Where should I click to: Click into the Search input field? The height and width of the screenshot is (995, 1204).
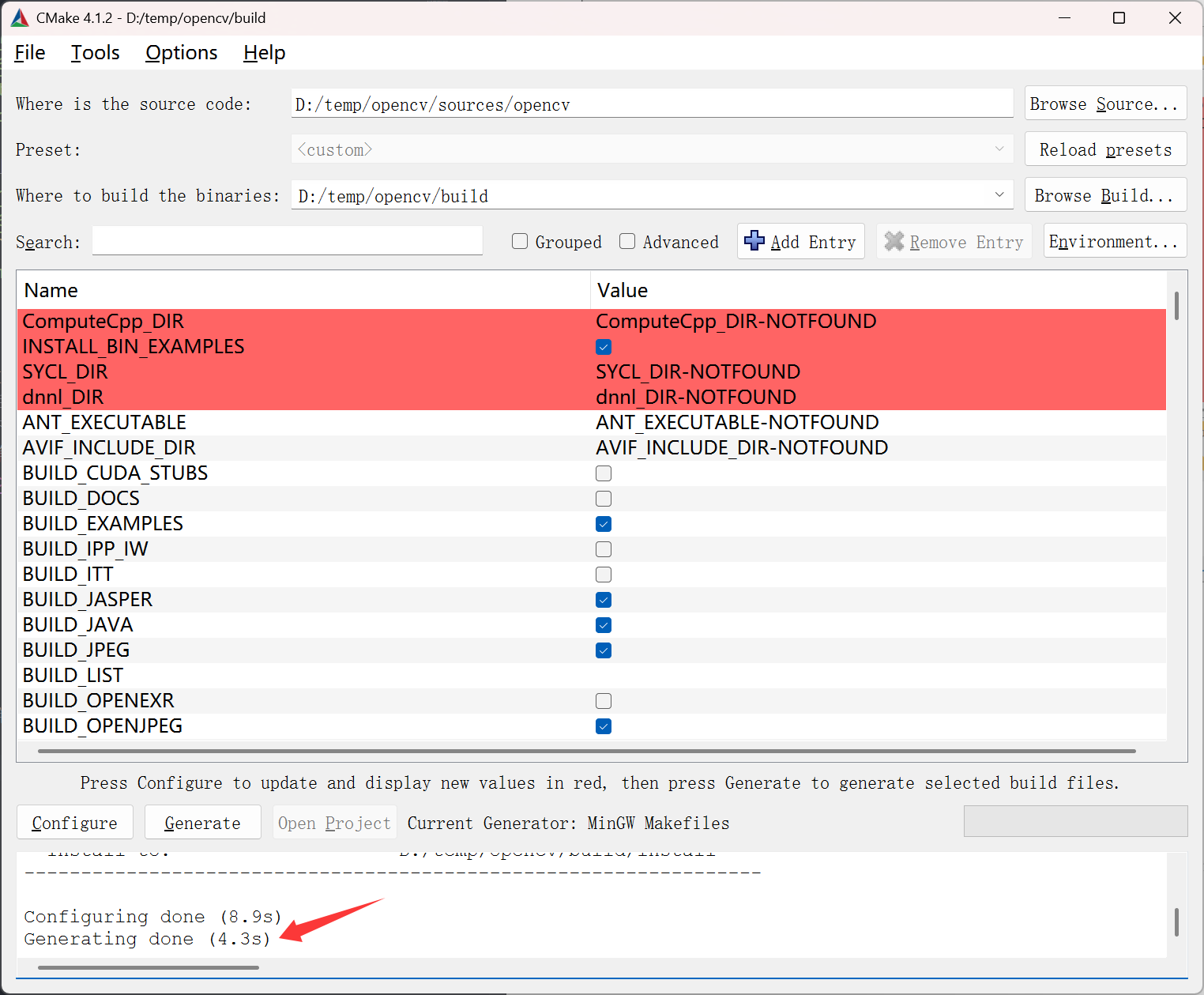coord(287,241)
